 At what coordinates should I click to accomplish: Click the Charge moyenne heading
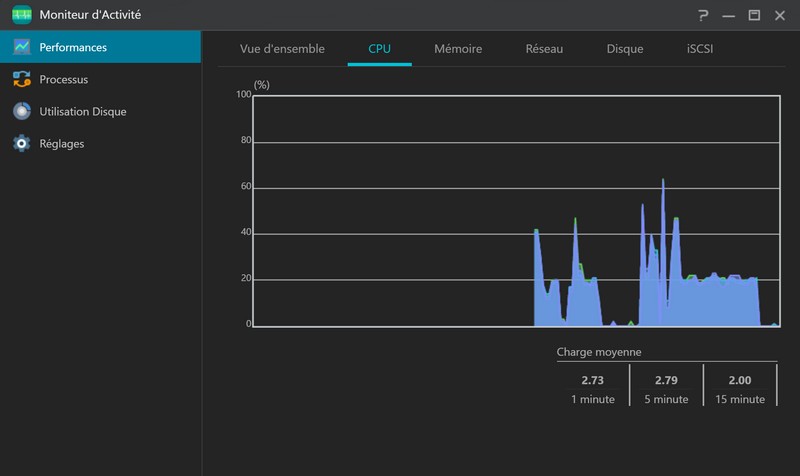point(599,352)
